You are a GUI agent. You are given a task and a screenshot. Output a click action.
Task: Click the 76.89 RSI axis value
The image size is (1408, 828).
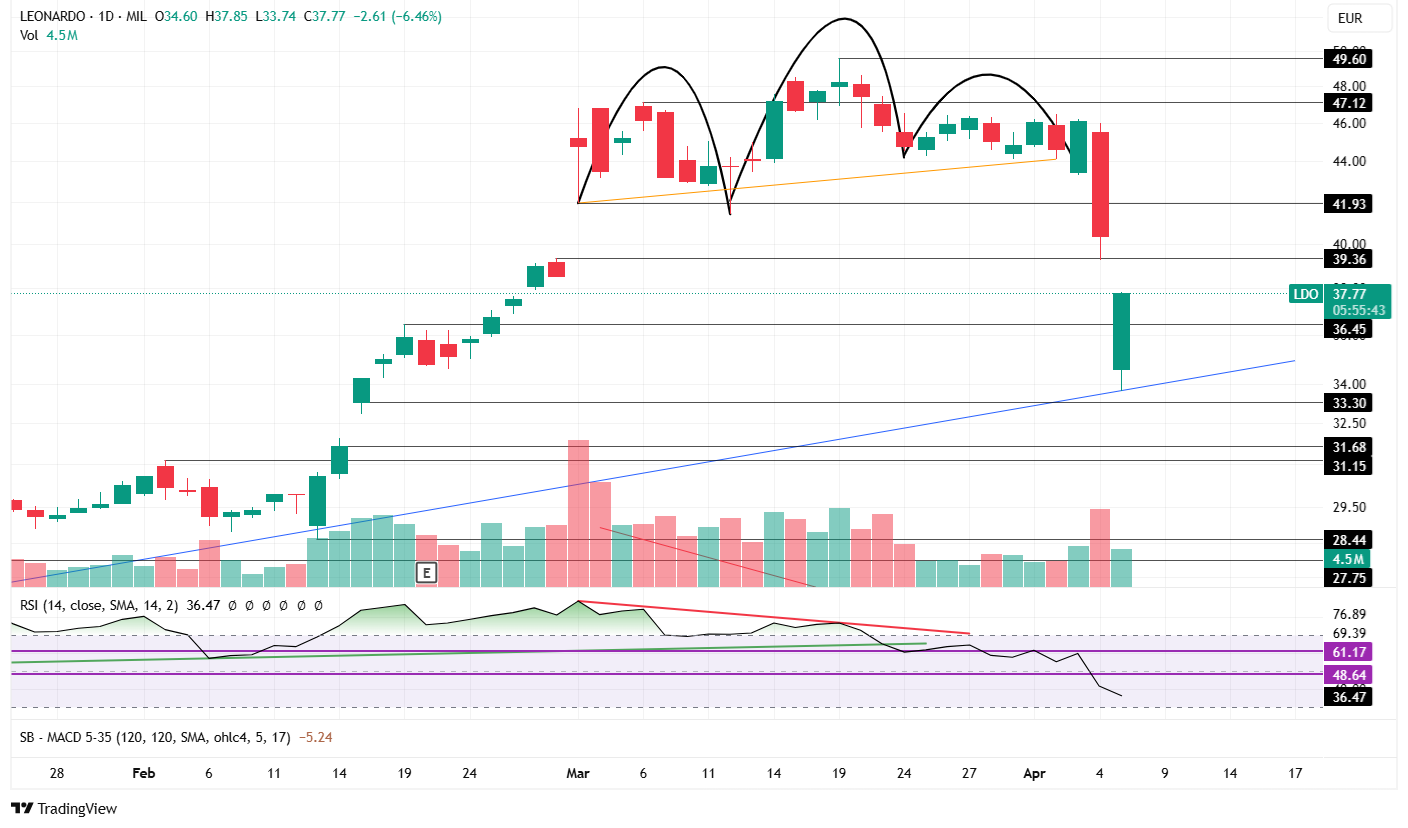coord(1350,614)
